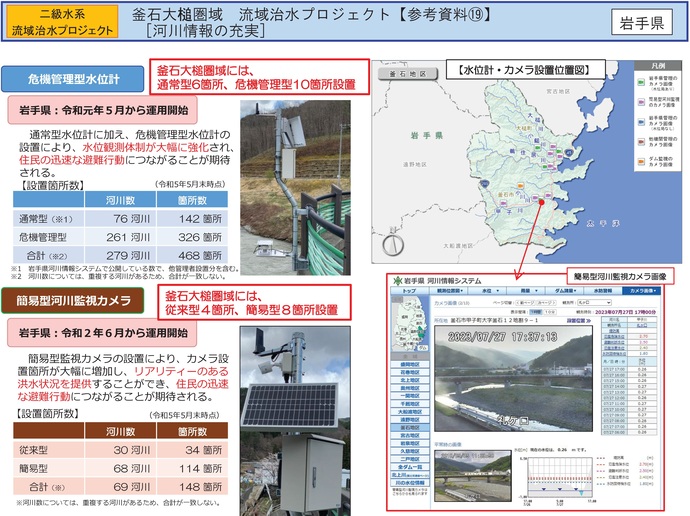
Task: Open the 水位 dropdown menu
Action: [487, 291]
